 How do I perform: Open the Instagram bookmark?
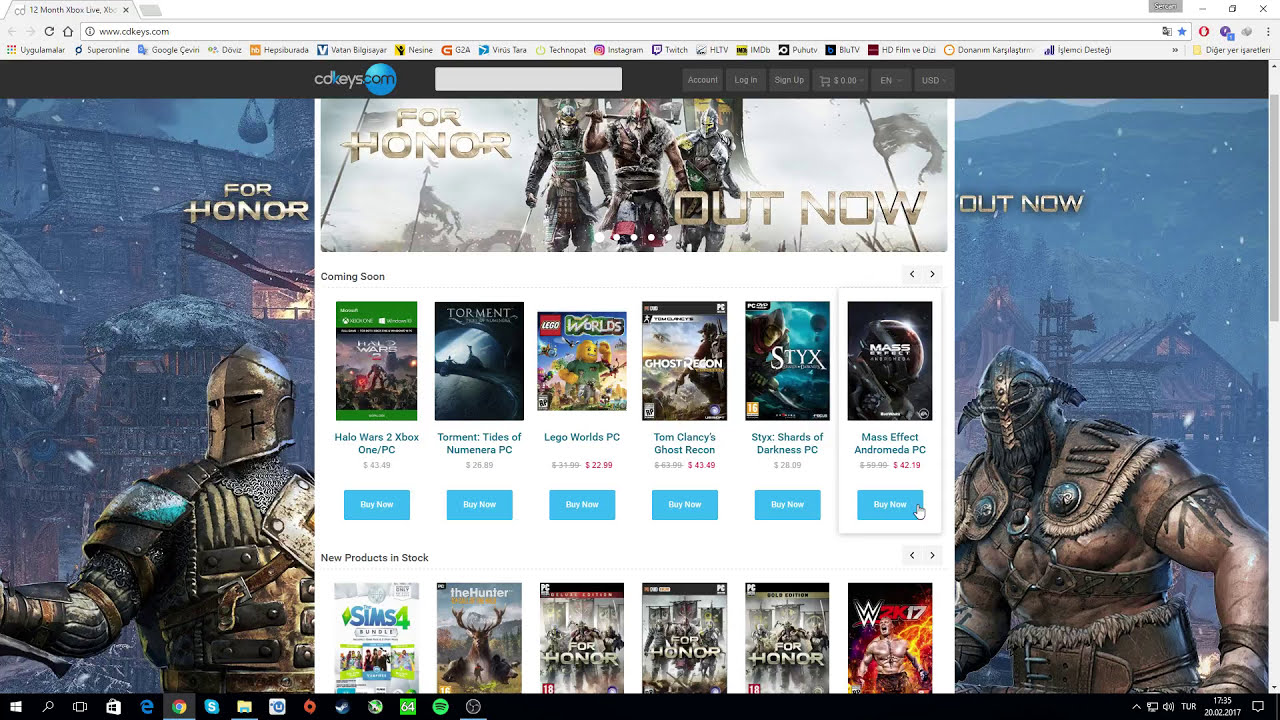coord(619,50)
